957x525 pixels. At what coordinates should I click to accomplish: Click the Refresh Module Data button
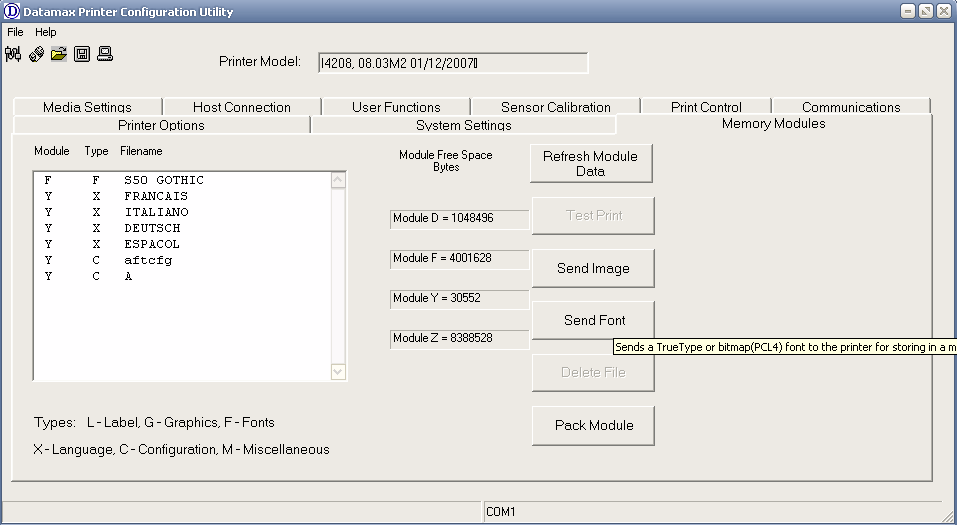point(591,164)
